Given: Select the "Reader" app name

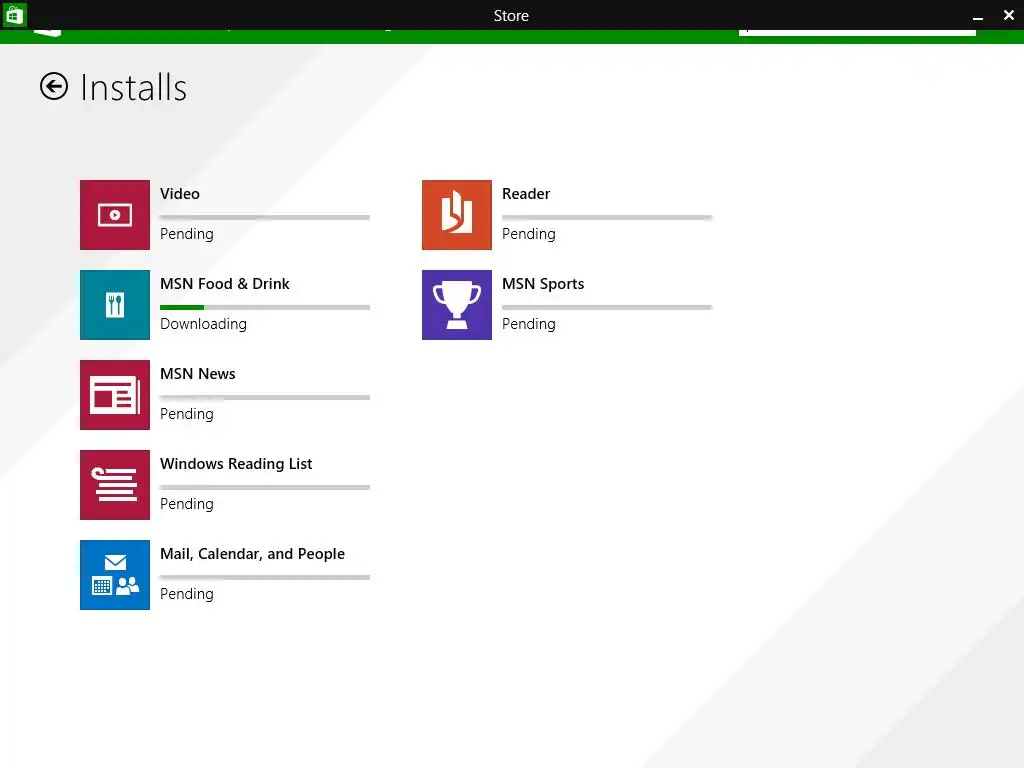Looking at the screenshot, I should [526, 194].
